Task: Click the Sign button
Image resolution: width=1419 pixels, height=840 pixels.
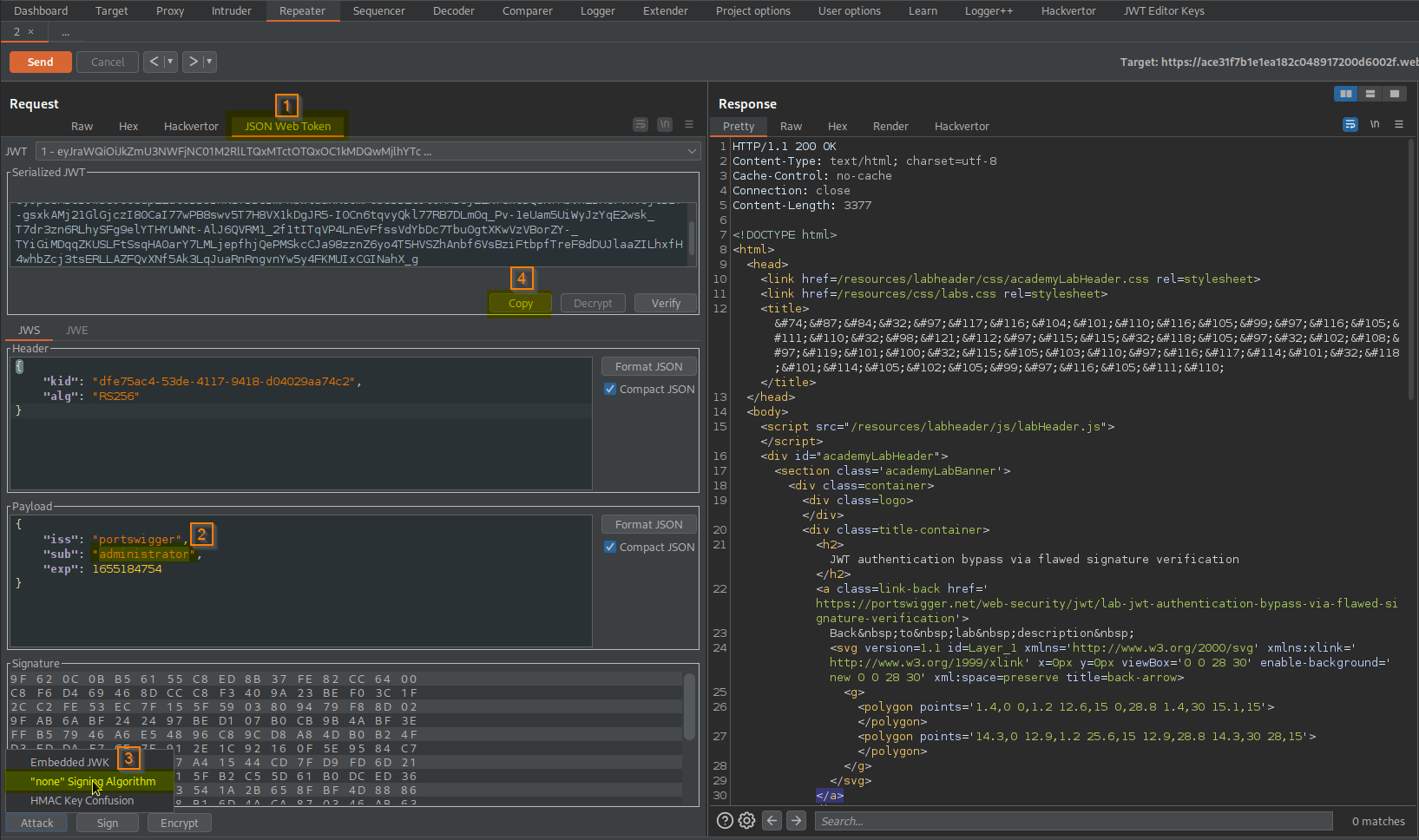Action: click(x=108, y=823)
